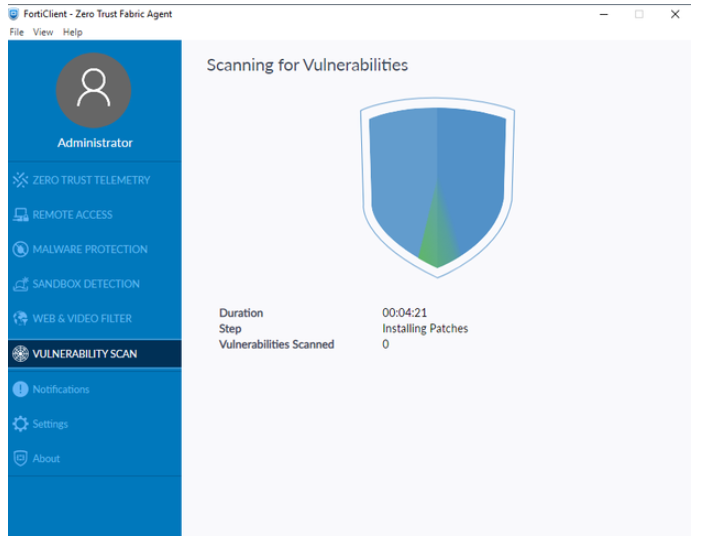The width and height of the screenshot is (701, 543).
Task: Click the large scanning shield graphic
Action: [437, 187]
